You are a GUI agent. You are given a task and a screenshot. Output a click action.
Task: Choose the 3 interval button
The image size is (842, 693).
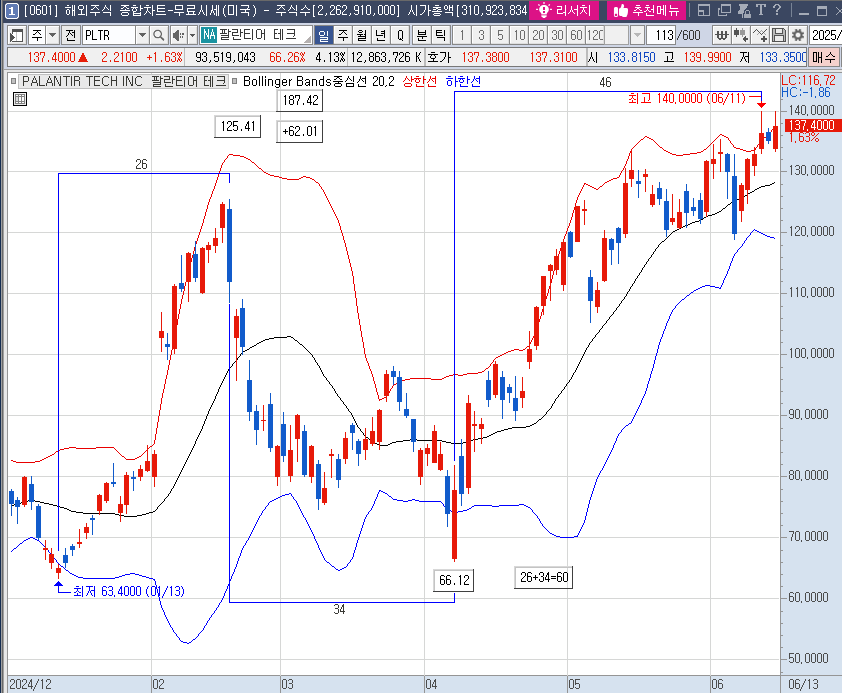pyautogui.click(x=481, y=36)
